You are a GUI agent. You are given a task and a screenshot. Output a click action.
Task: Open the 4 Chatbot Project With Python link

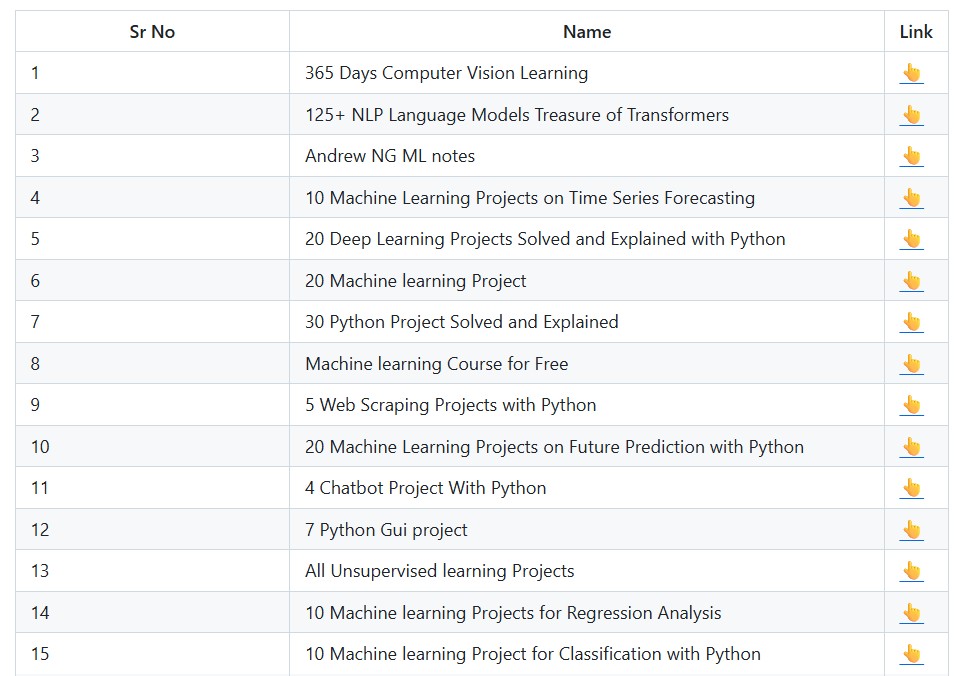point(911,488)
